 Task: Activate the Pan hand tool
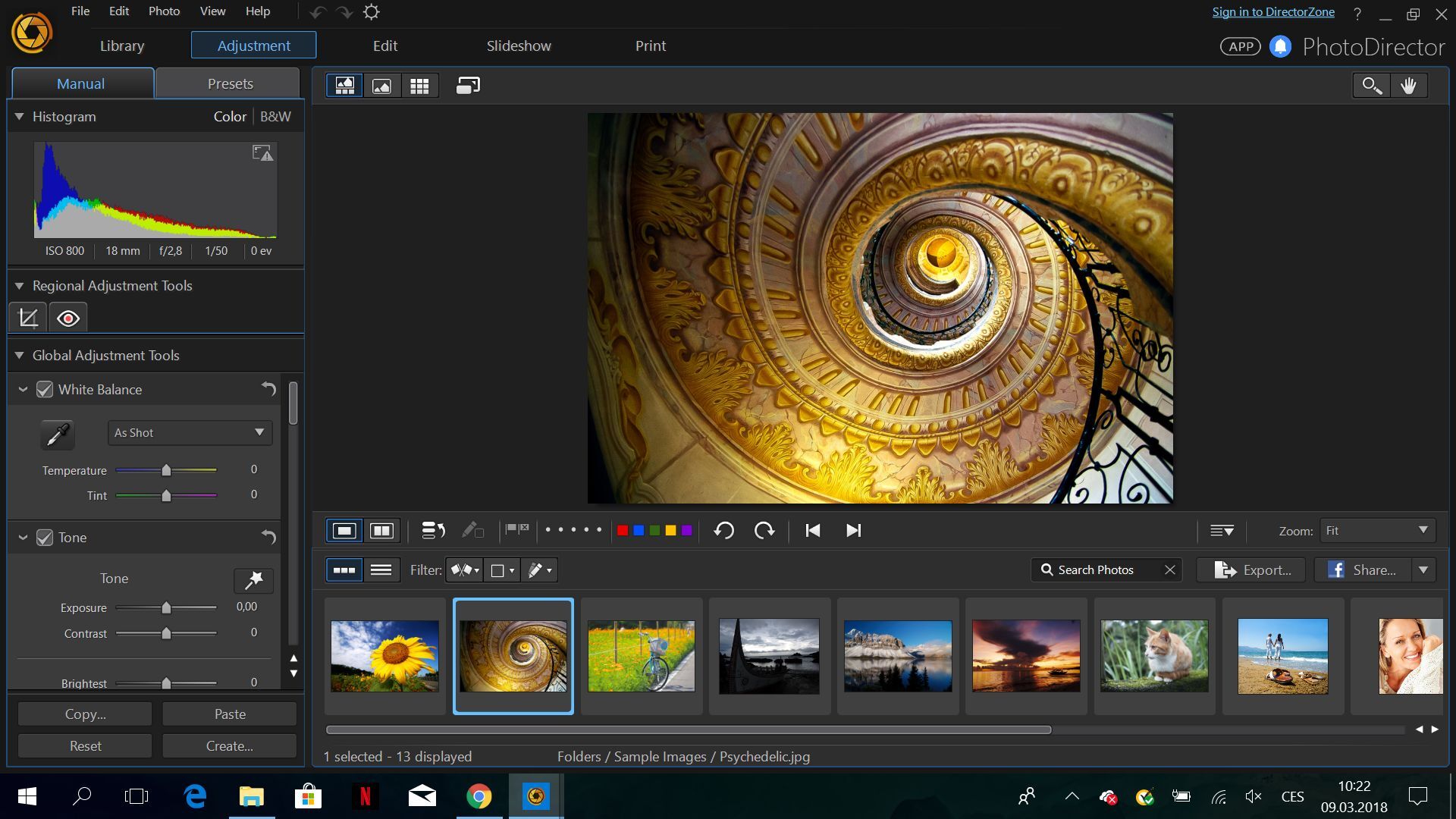[1409, 85]
